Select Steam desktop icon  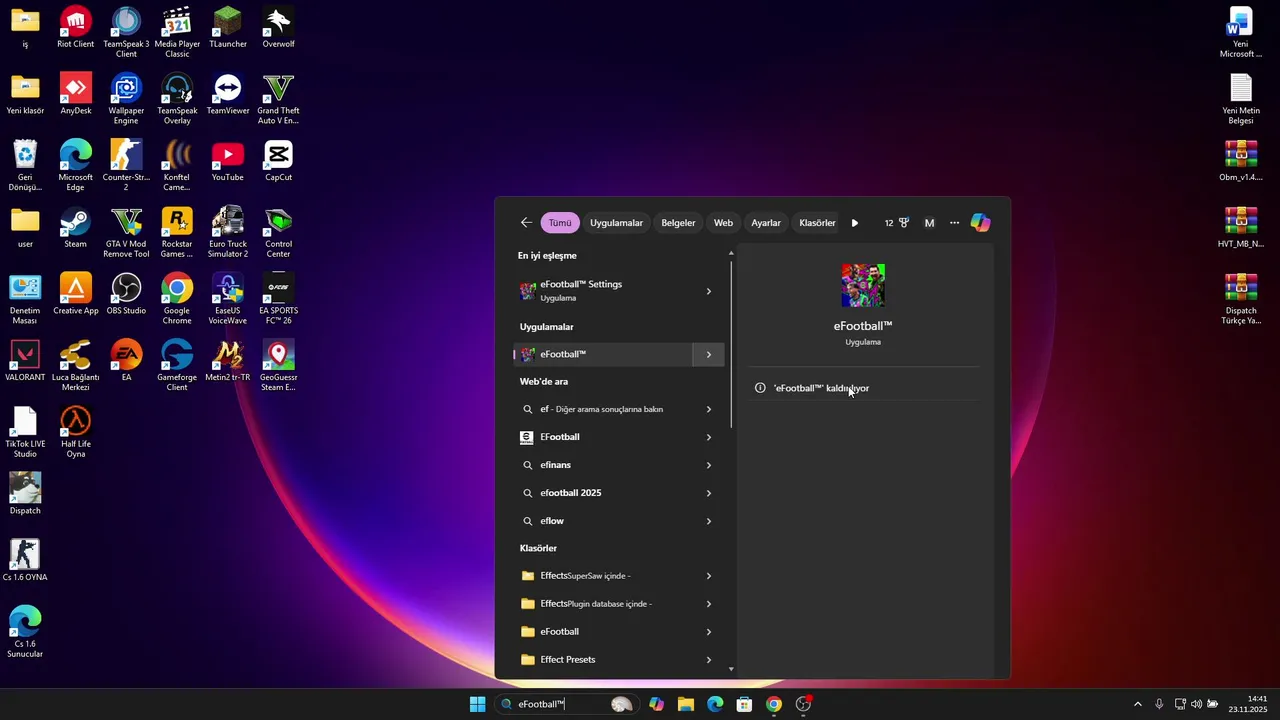pos(76,228)
